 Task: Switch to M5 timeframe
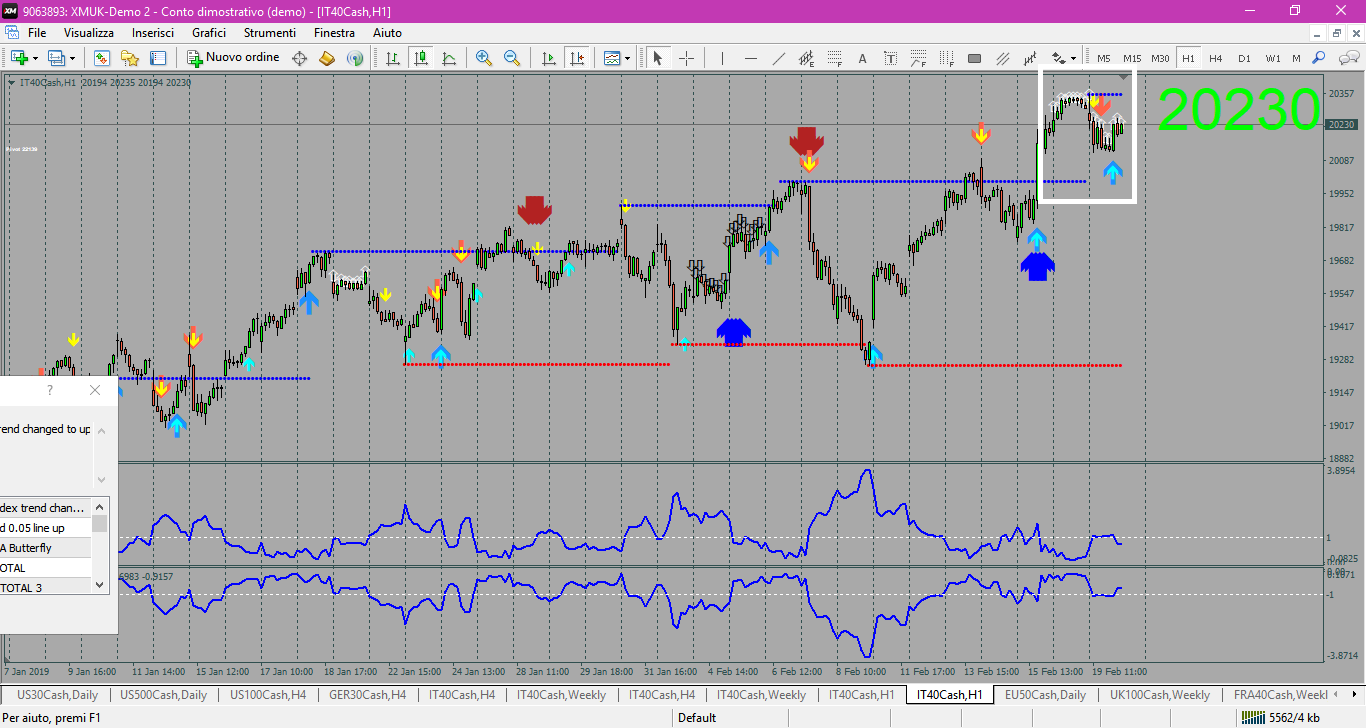pyautogui.click(x=1104, y=58)
